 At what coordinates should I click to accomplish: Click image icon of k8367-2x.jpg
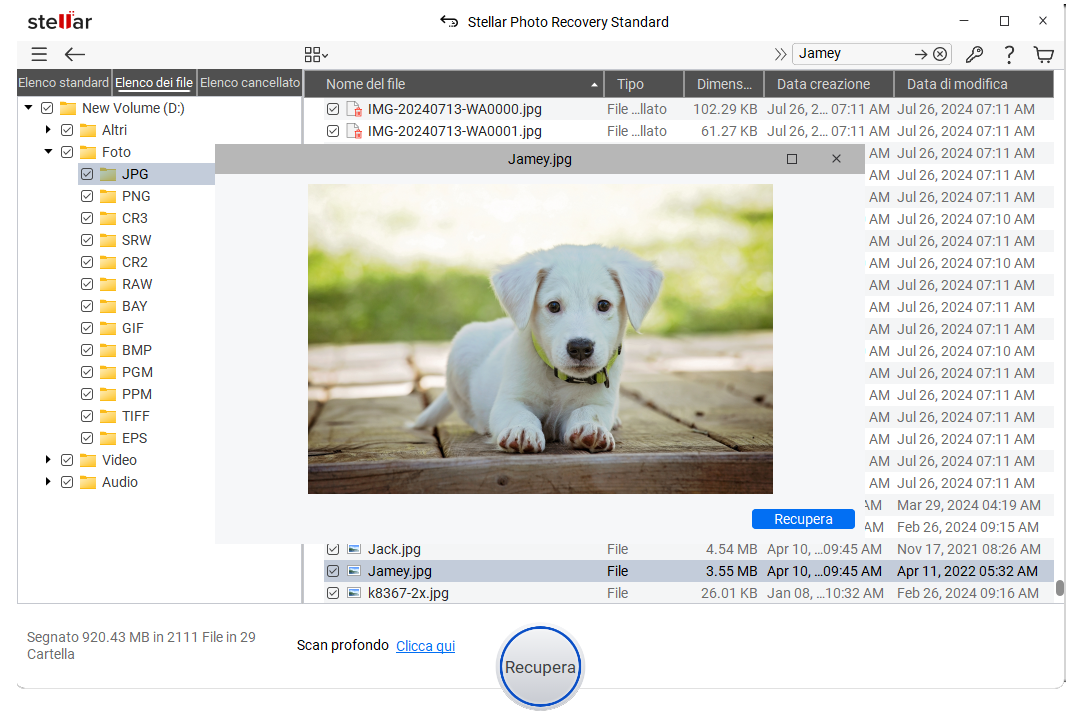point(354,593)
